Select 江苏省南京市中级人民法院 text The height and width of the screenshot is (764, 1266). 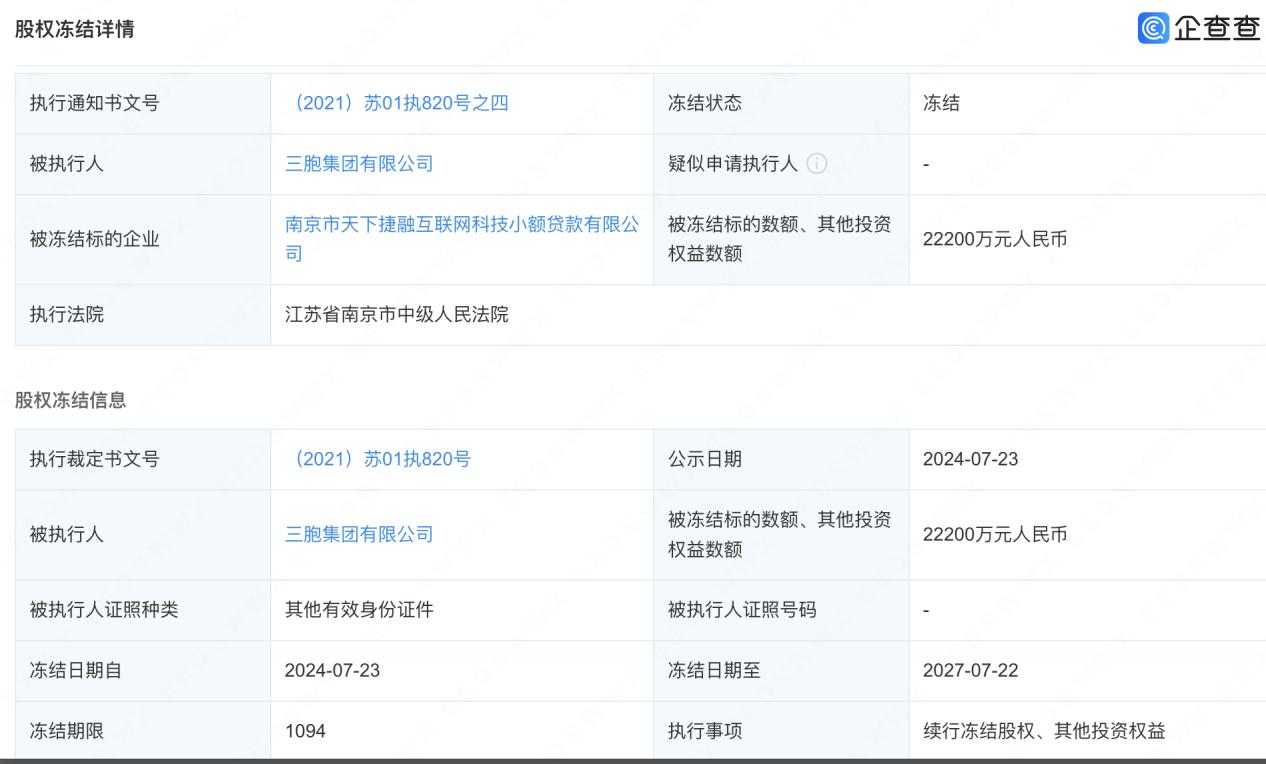point(397,315)
